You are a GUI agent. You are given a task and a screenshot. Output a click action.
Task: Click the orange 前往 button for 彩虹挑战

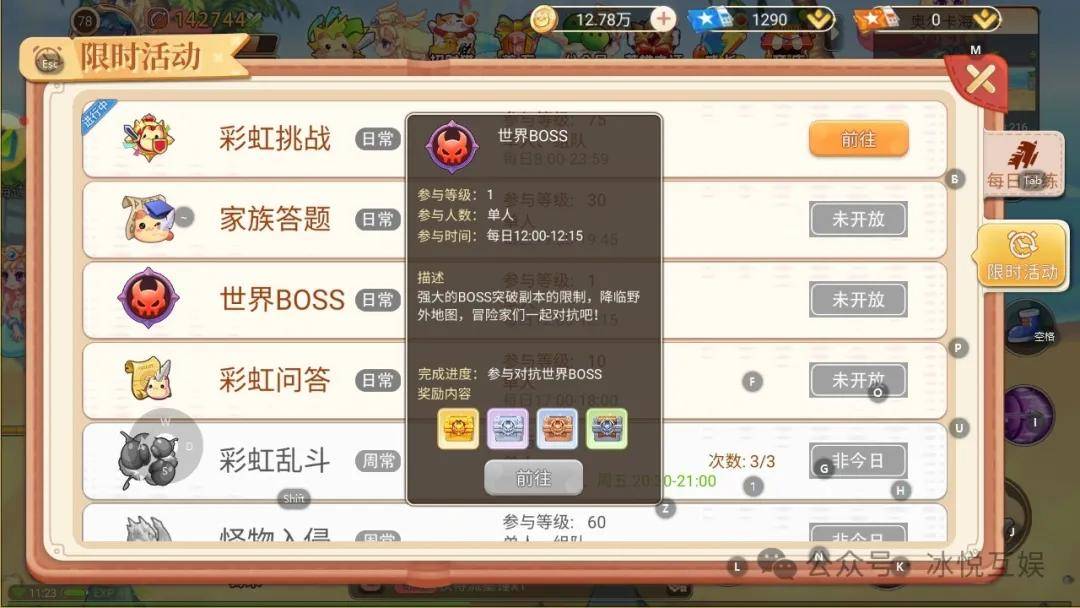(858, 140)
